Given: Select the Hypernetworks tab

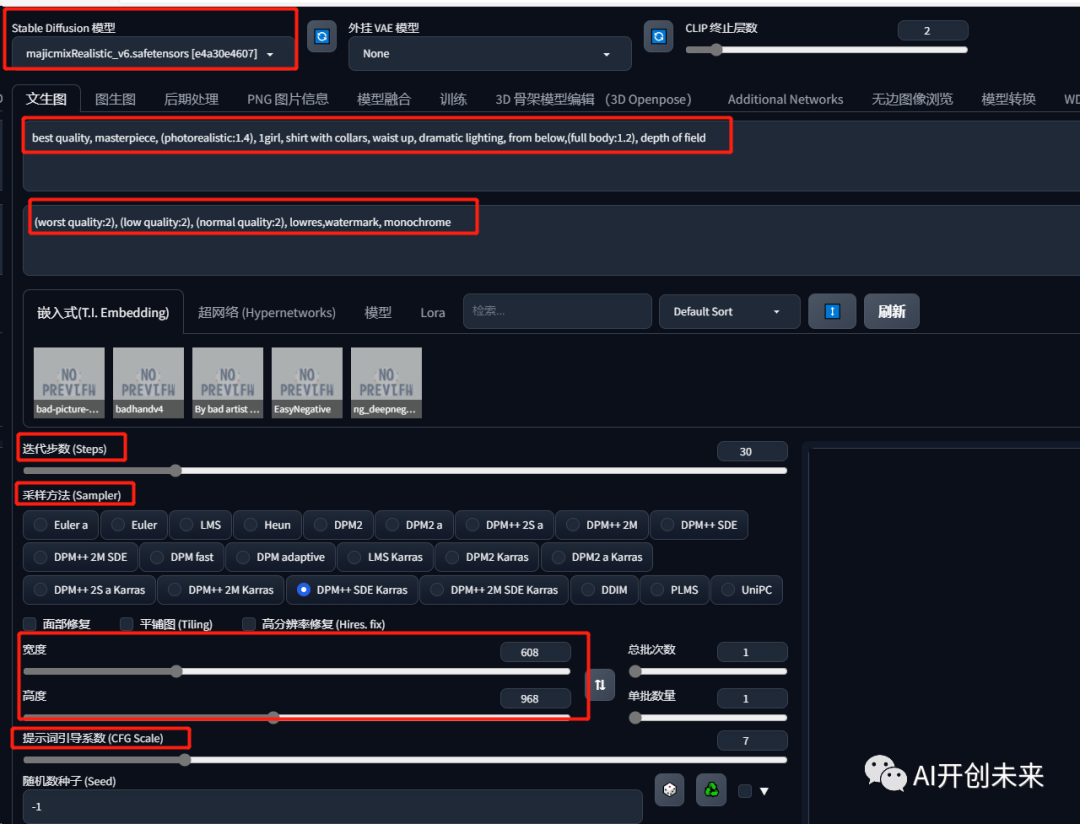Looking at the screenshot, I should click(x=267, y=313).
